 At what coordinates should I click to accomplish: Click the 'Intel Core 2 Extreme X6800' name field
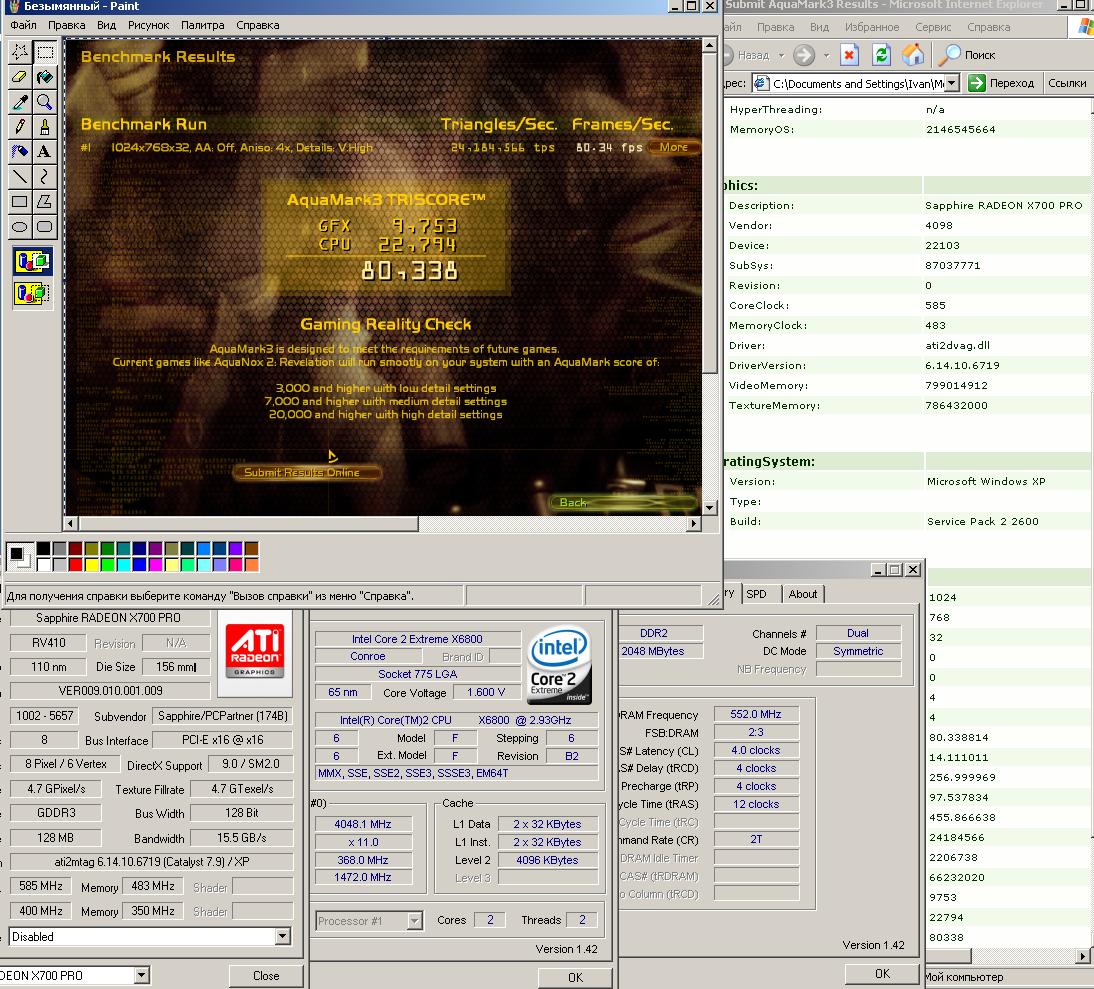(x=417, y=639)
